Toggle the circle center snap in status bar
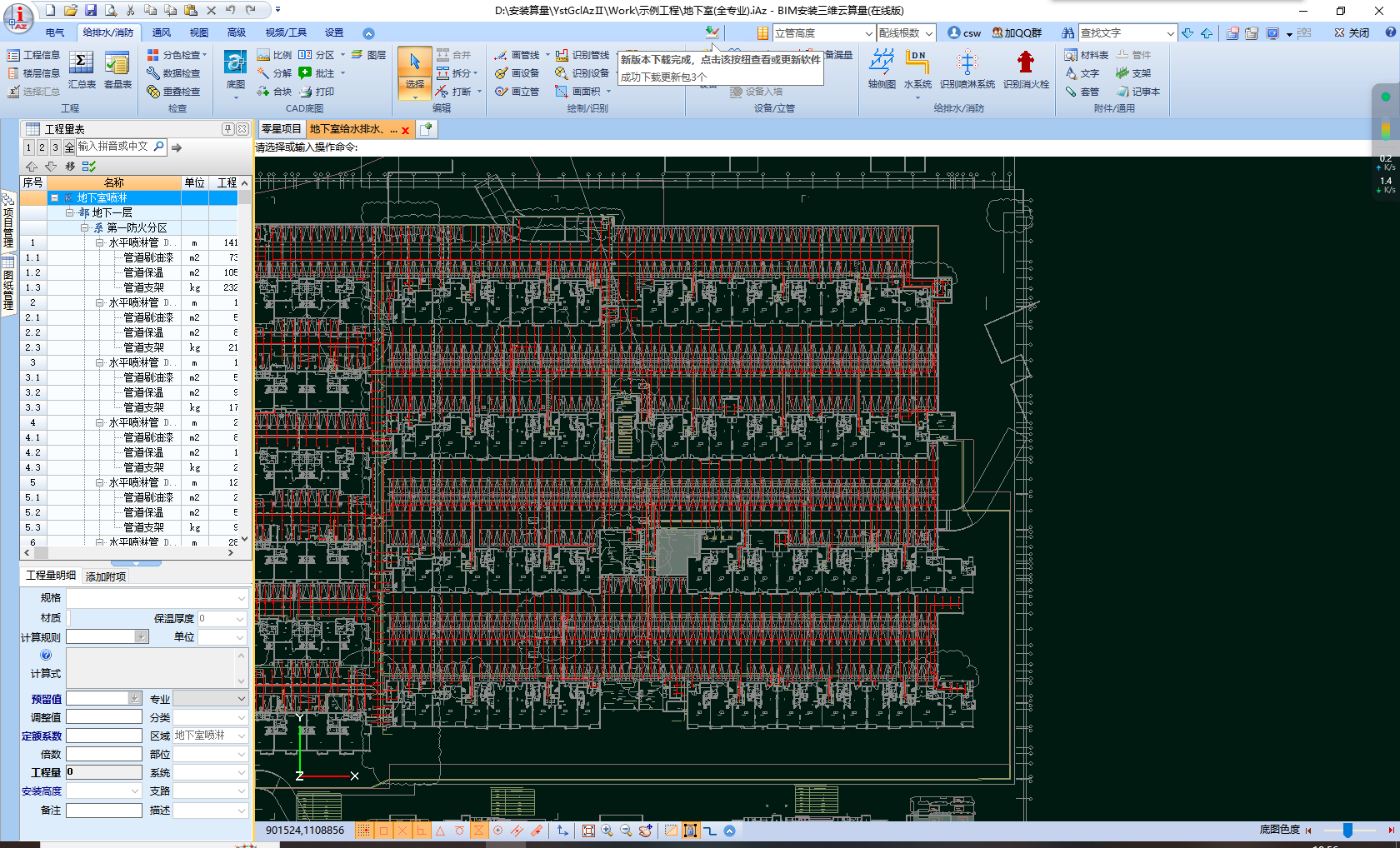1400x848 pixels. 498,831
